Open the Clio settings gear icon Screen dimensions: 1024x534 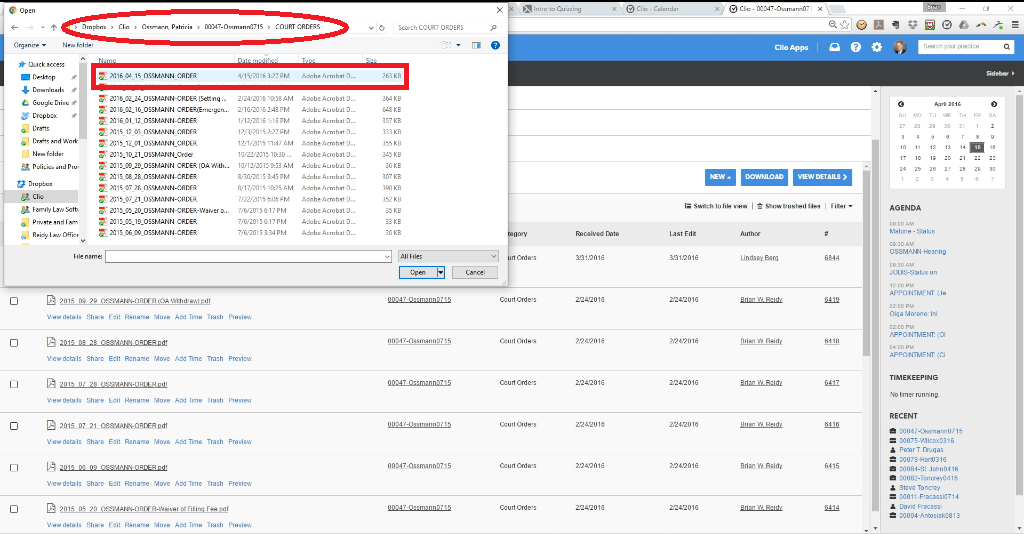coord(877,47)
